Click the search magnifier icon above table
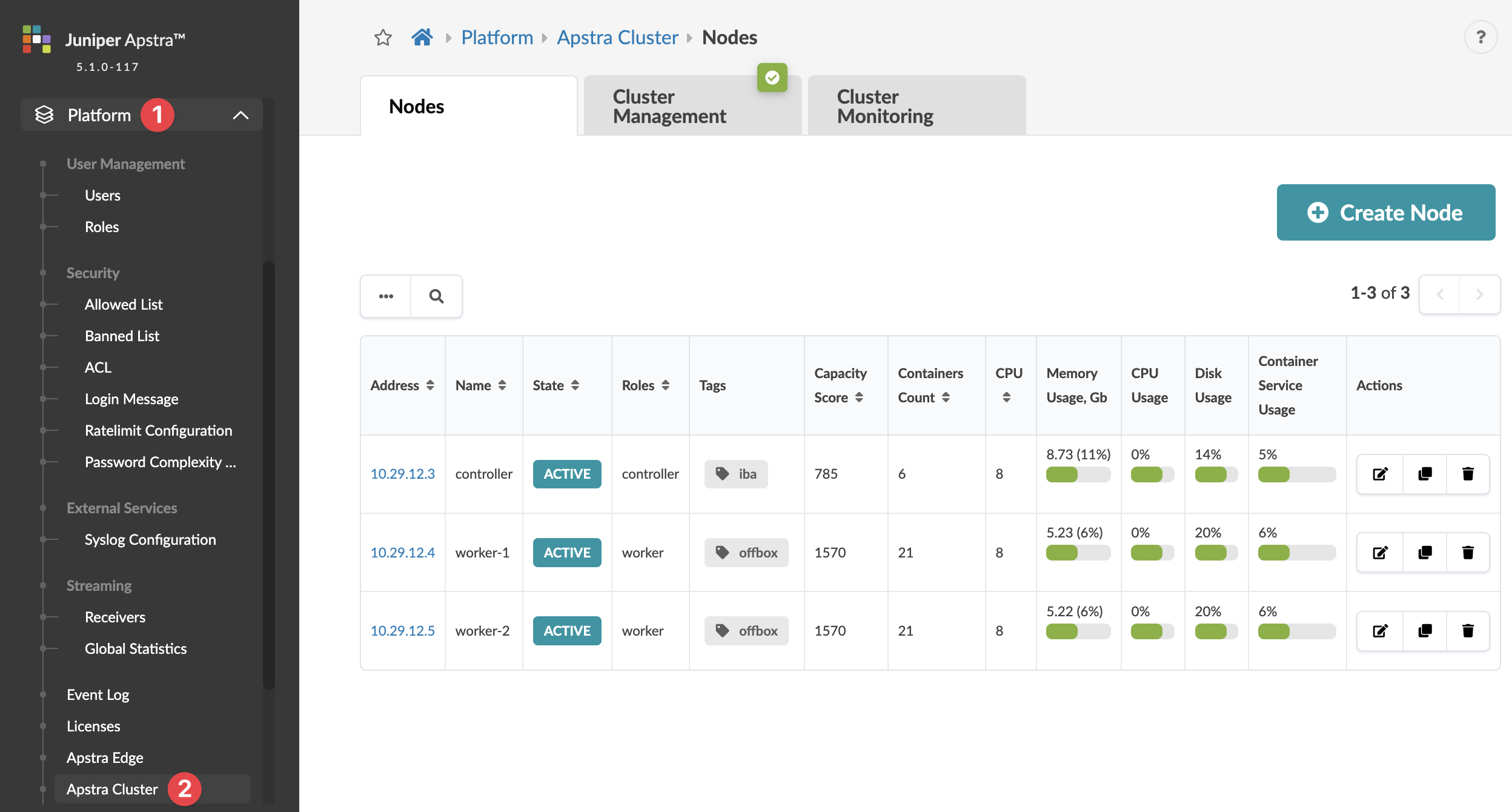Viewport: 1512px width, 812px height. tap(436, 296)
